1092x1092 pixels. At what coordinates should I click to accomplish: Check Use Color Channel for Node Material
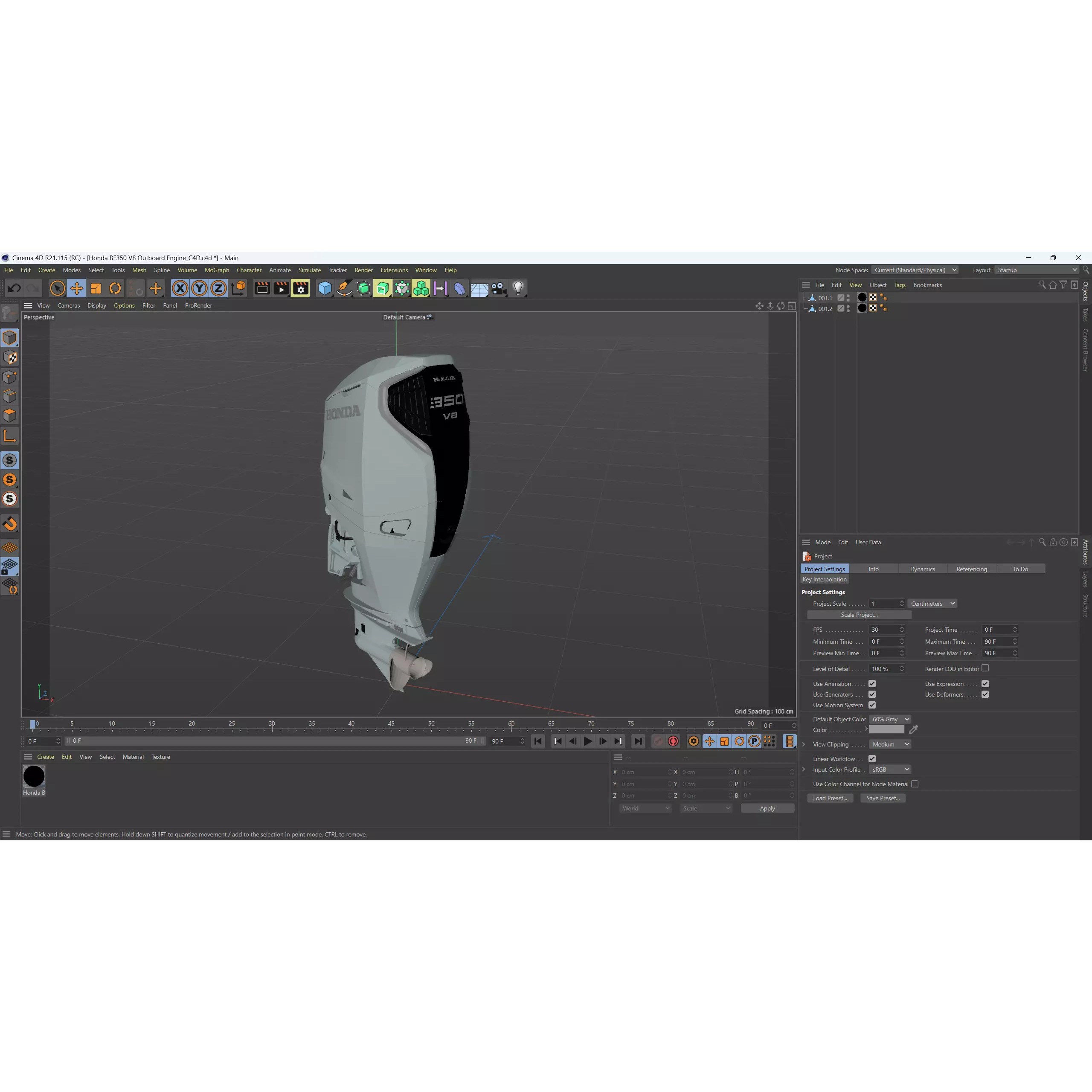(915, 784)
